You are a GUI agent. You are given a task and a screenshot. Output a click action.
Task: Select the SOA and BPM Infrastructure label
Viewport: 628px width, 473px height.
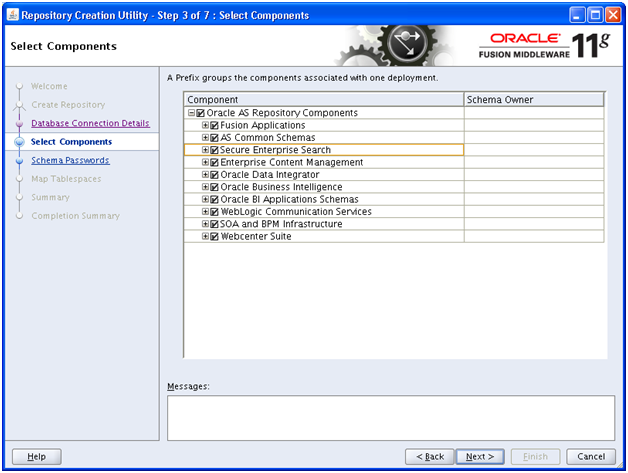[281, 224]
